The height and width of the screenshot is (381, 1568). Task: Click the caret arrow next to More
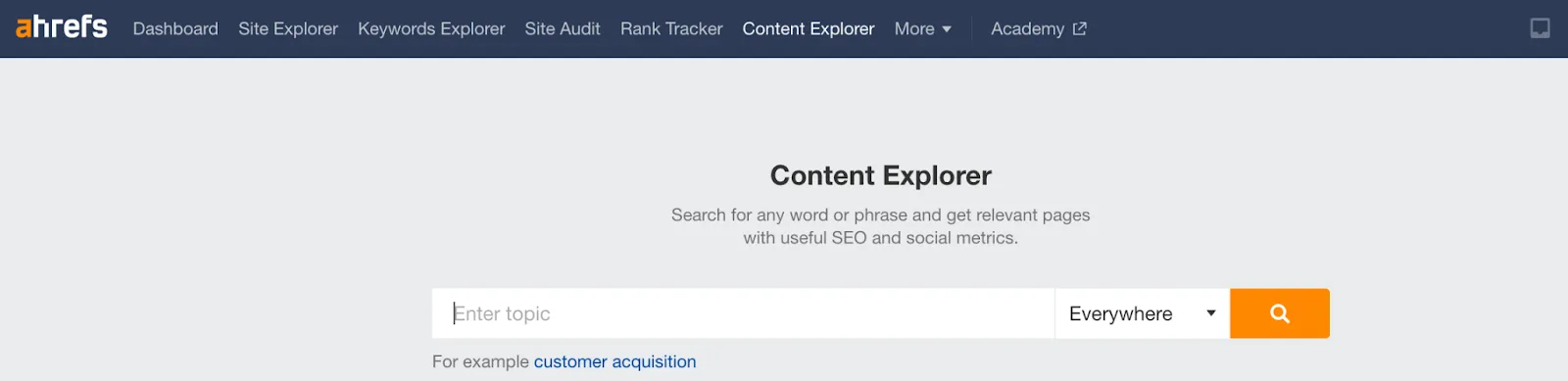coord(947,29)
